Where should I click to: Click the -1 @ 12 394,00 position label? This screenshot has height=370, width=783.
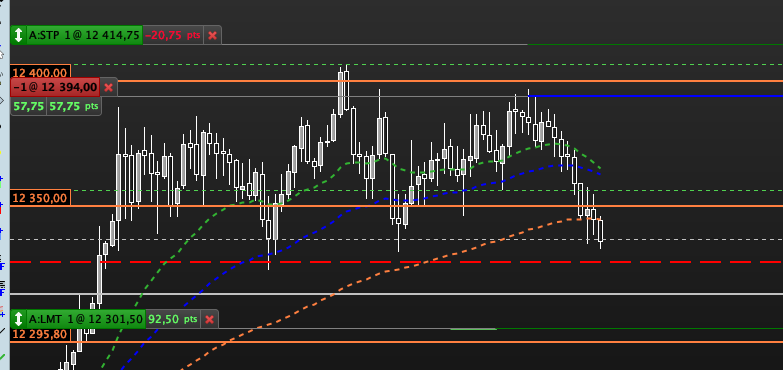point(55,88)
